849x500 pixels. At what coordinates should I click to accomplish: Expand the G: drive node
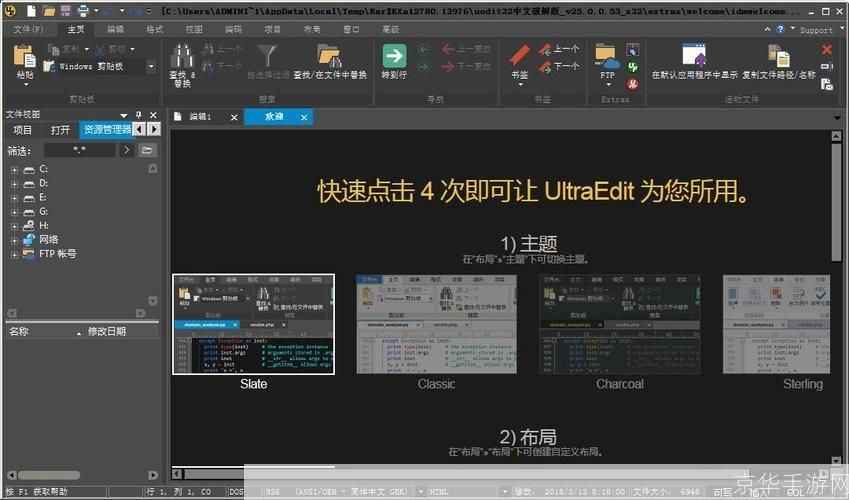(14, 212)
